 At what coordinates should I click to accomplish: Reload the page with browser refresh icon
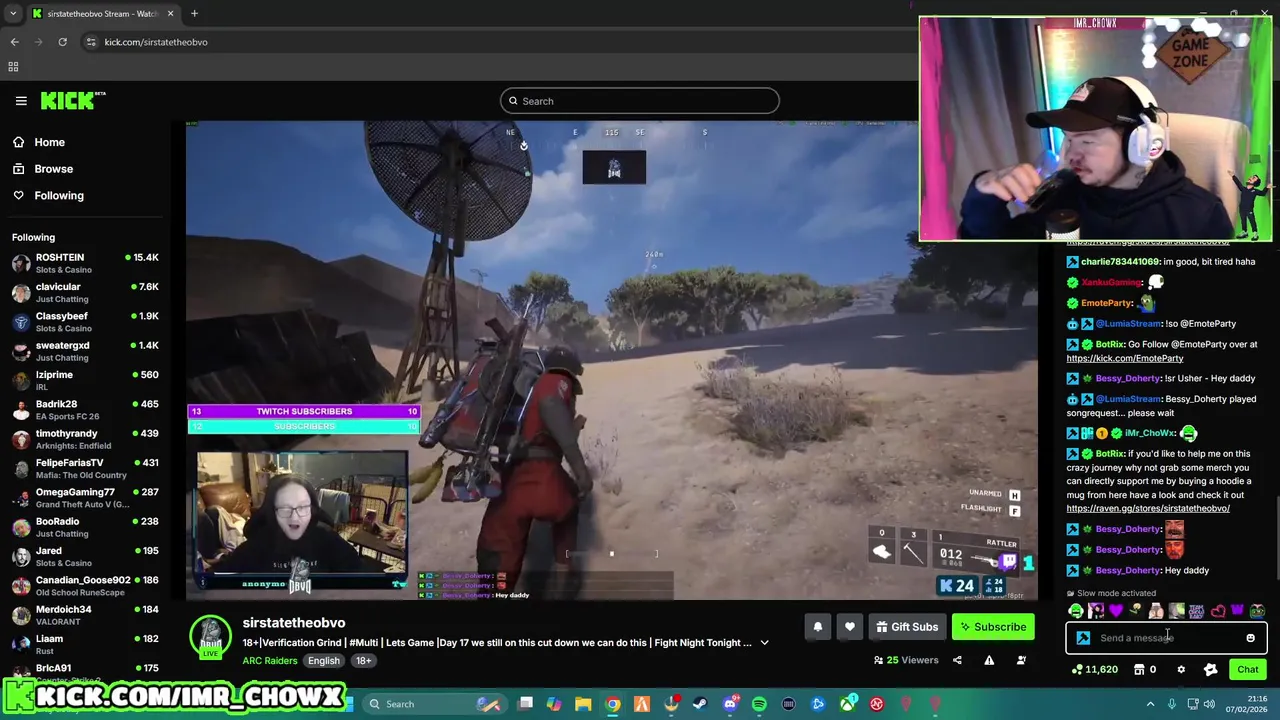[x=62, y=42]
